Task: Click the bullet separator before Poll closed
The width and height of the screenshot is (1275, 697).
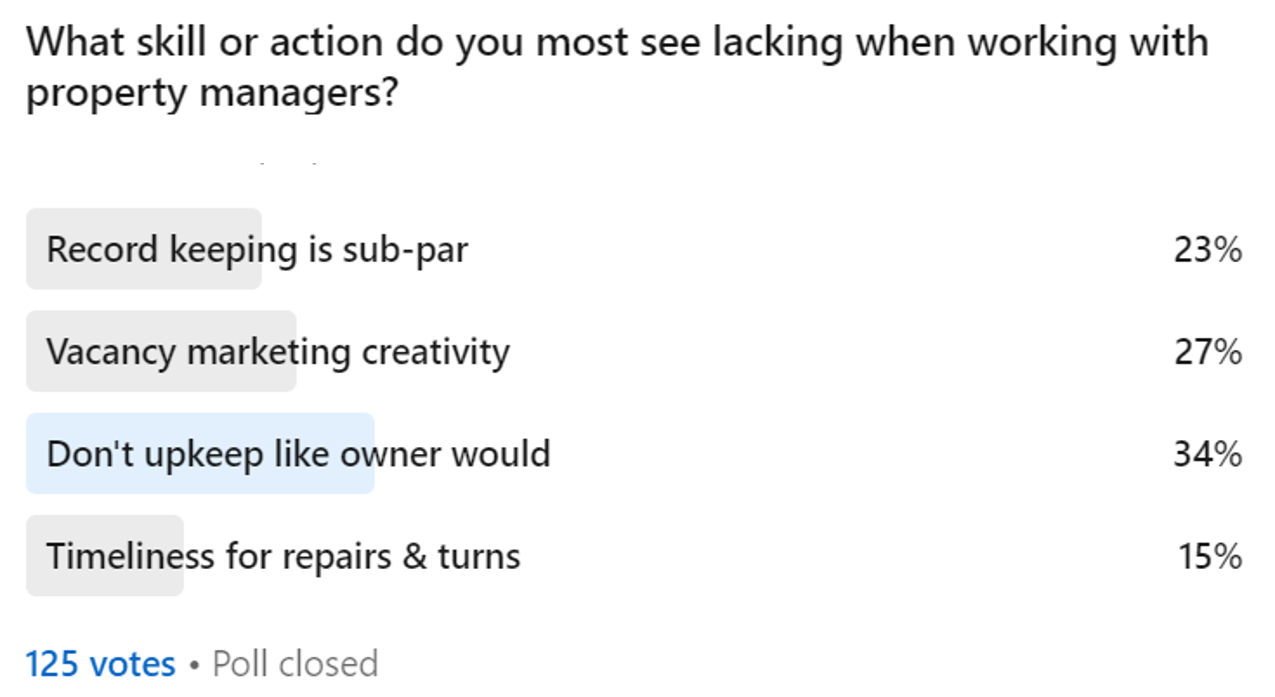Action: 195,665
